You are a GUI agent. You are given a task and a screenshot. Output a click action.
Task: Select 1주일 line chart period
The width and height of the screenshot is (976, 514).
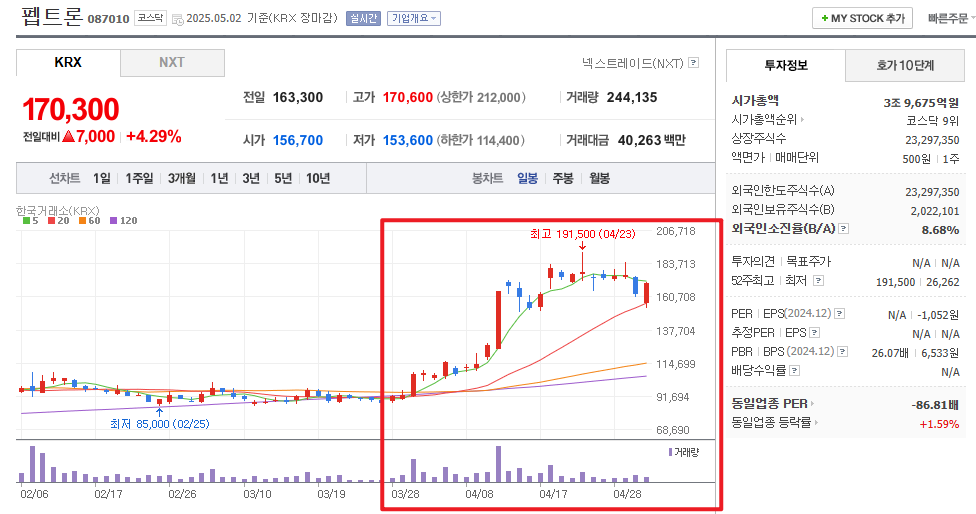[139, 179]
